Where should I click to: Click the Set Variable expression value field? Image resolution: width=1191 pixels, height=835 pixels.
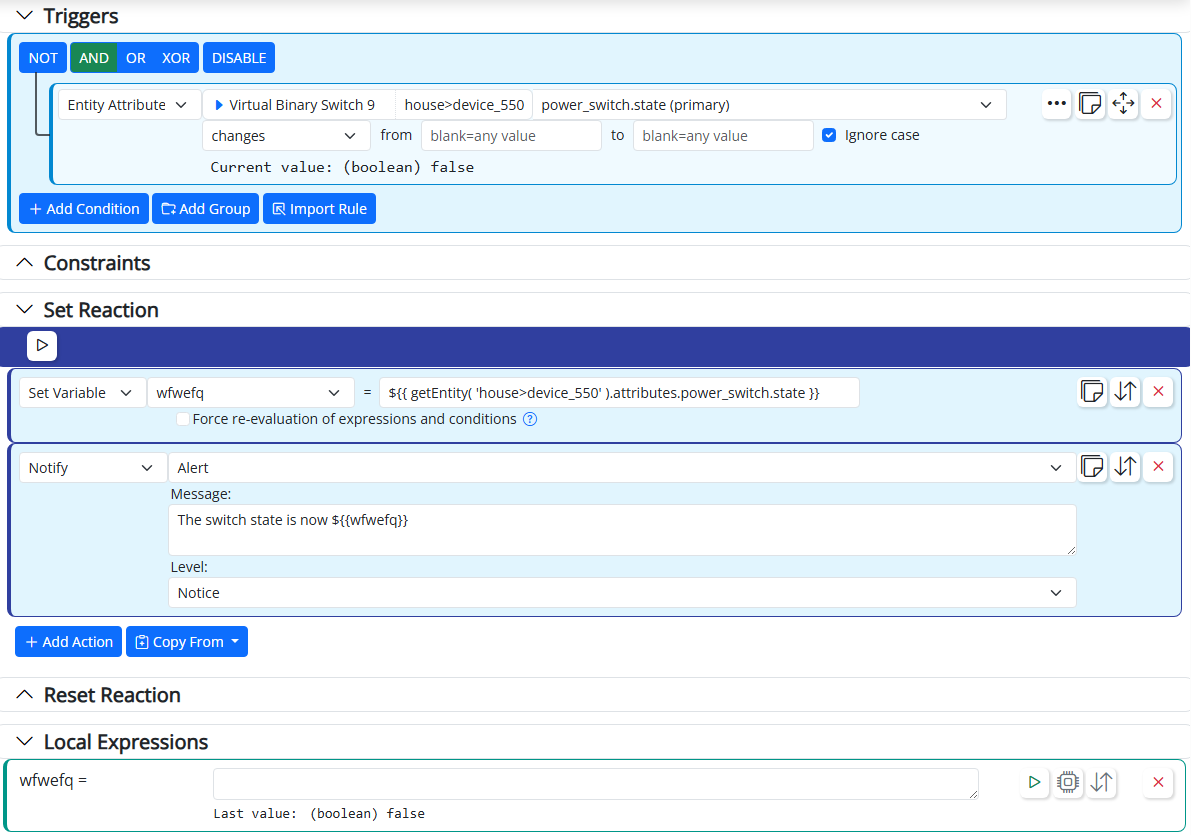coord(619,393)
